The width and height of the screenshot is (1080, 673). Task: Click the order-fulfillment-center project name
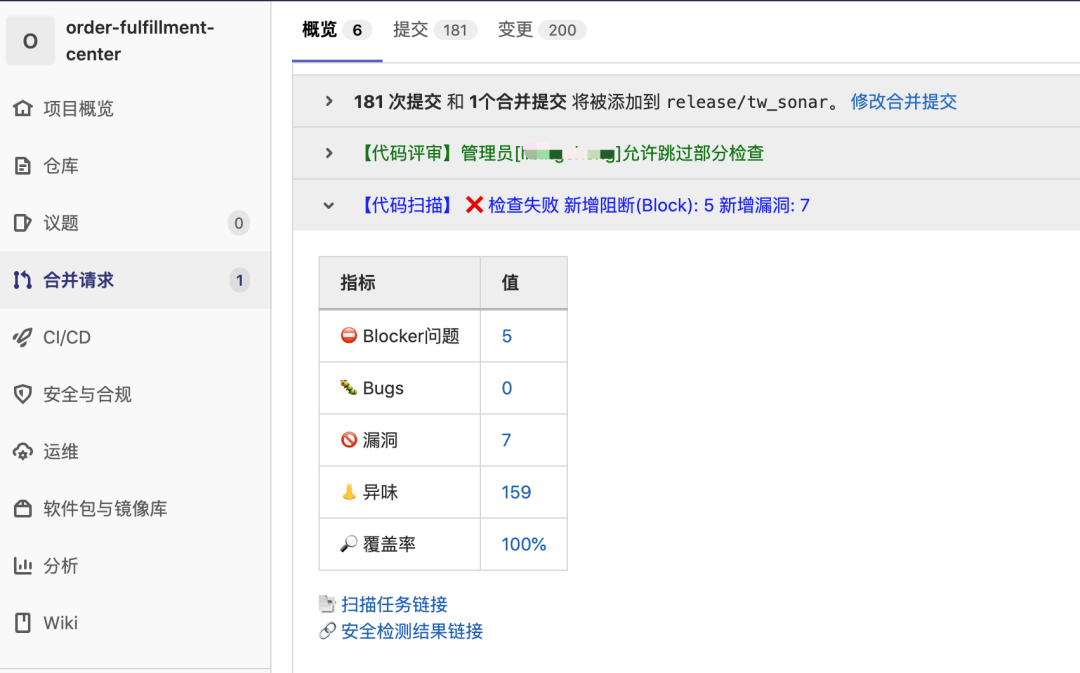[140, 41]
